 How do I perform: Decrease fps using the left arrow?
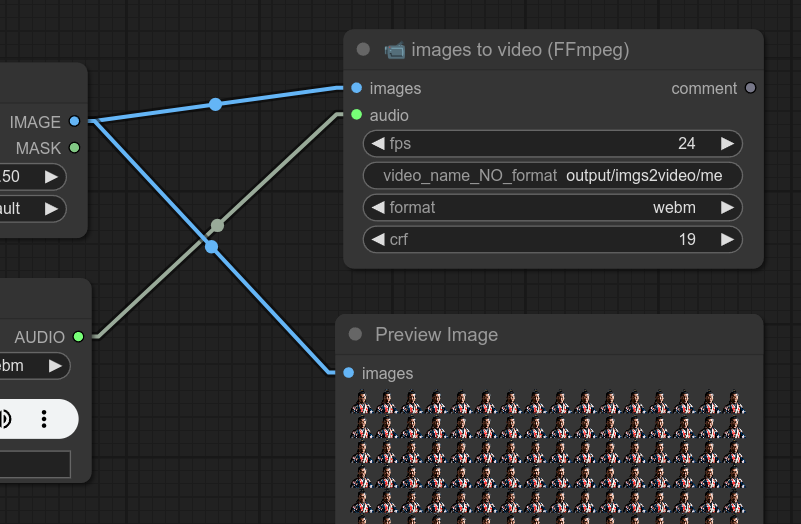click(378, 143)
